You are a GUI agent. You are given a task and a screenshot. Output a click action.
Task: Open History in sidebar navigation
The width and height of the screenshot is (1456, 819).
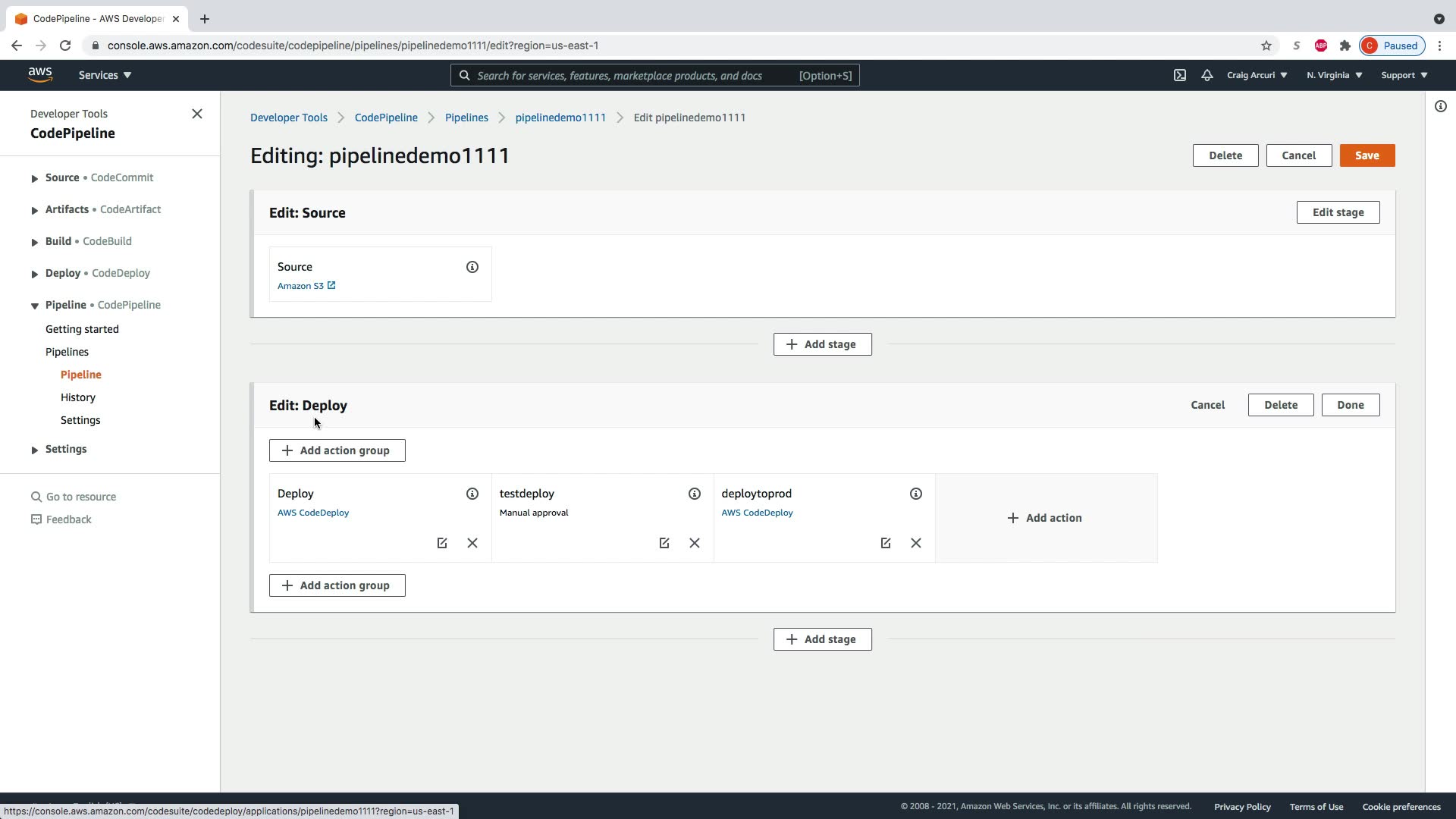tap(78, 397)
